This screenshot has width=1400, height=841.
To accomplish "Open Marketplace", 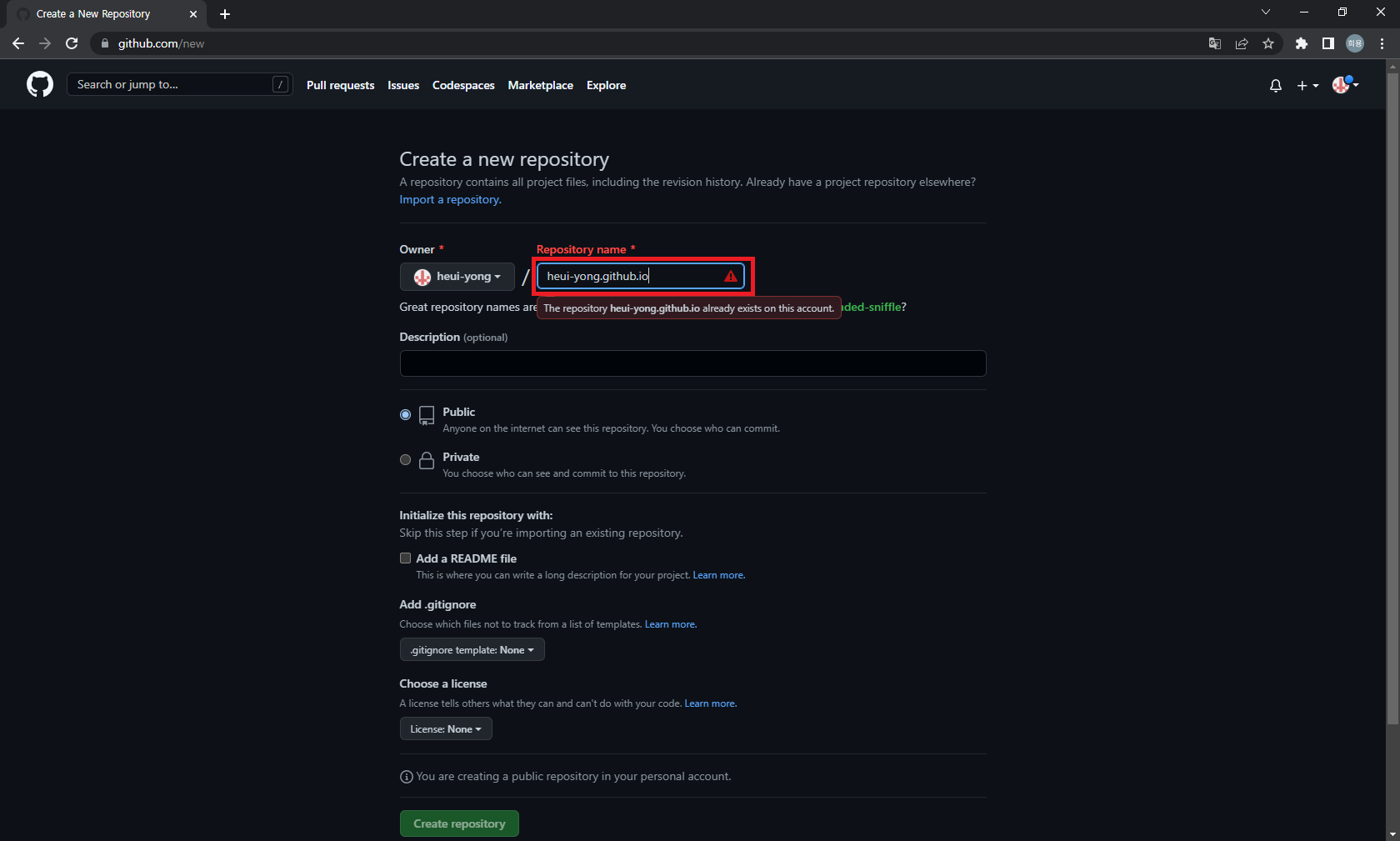I will [541, 85].
